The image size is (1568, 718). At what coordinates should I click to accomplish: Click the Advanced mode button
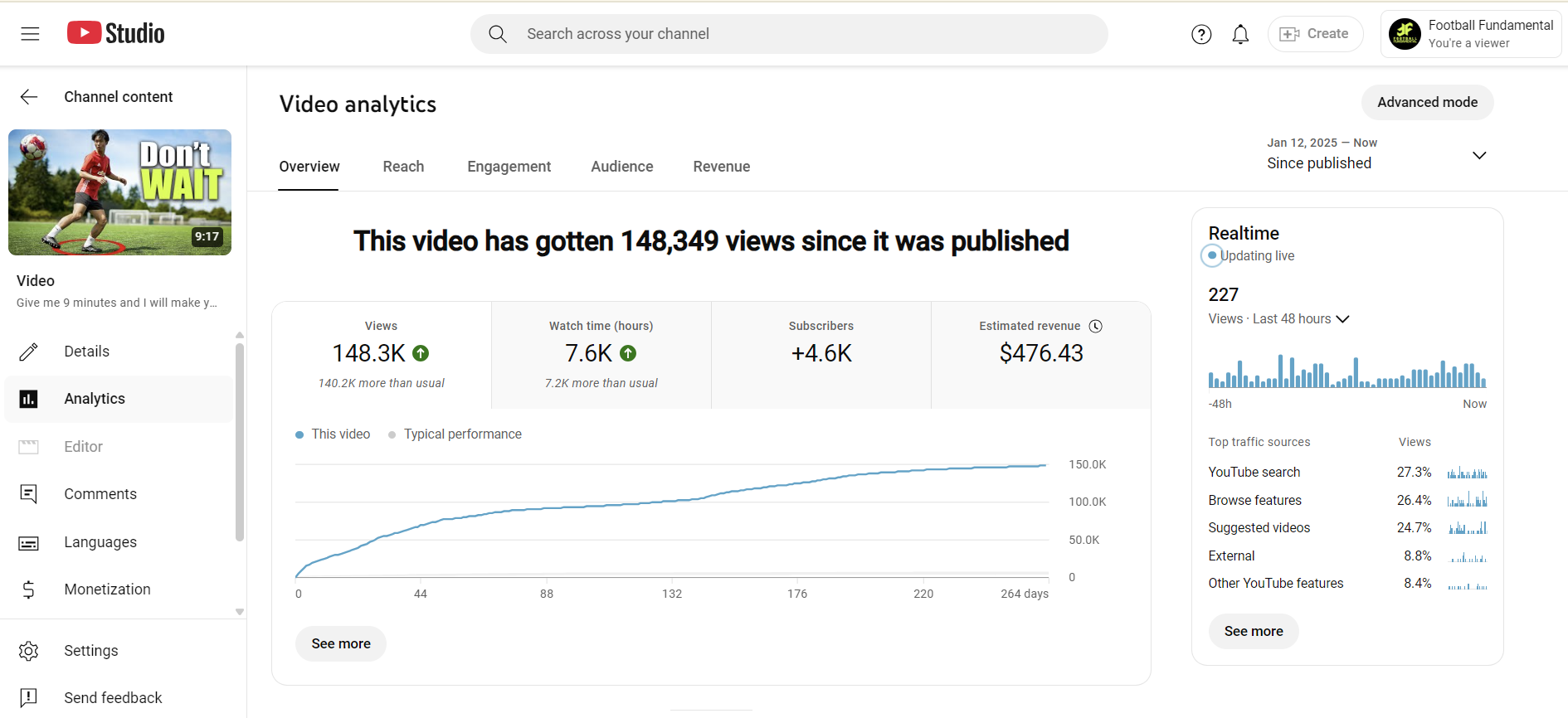pos(1427,102)
